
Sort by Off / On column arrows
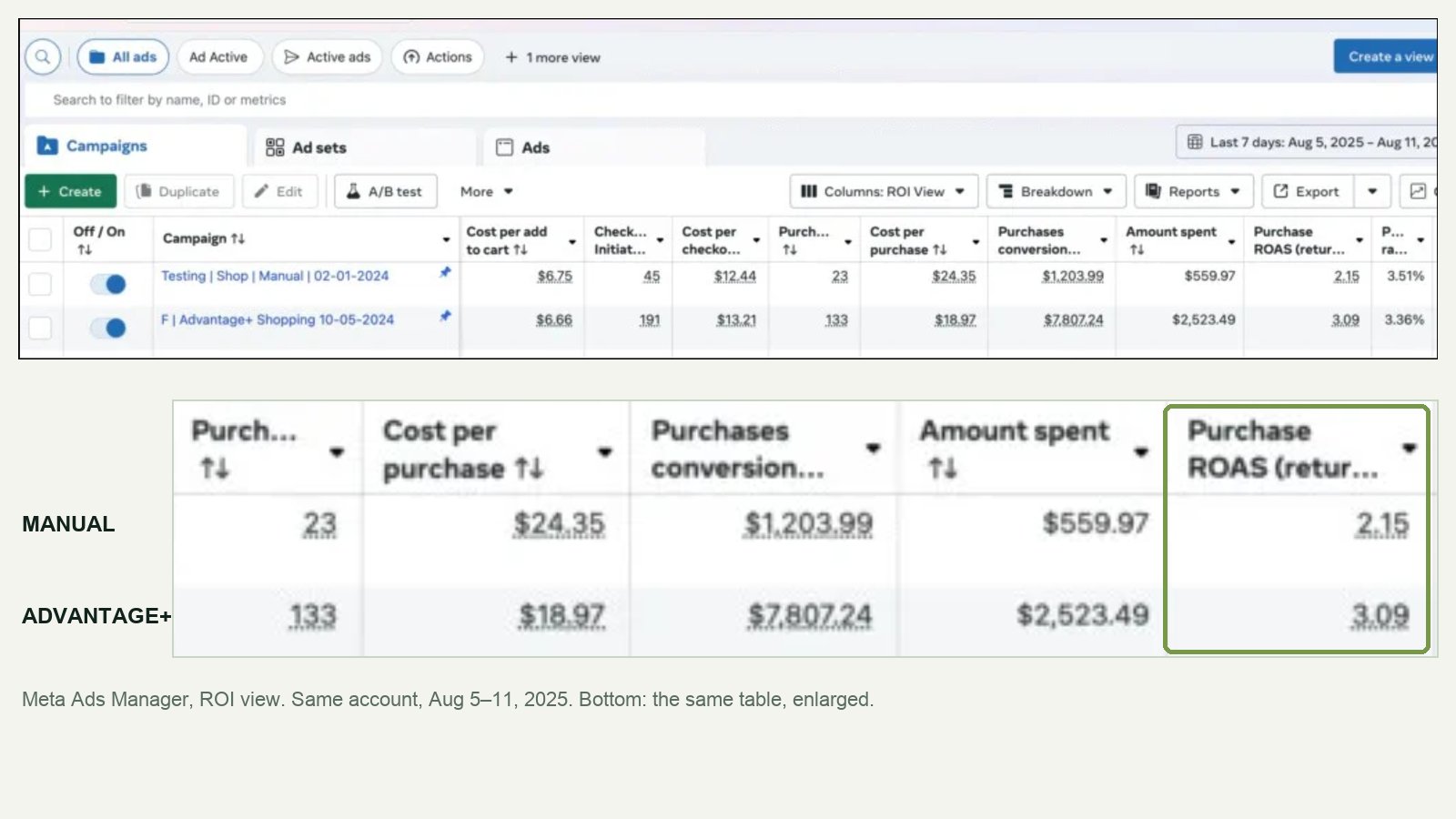[85, 249]
